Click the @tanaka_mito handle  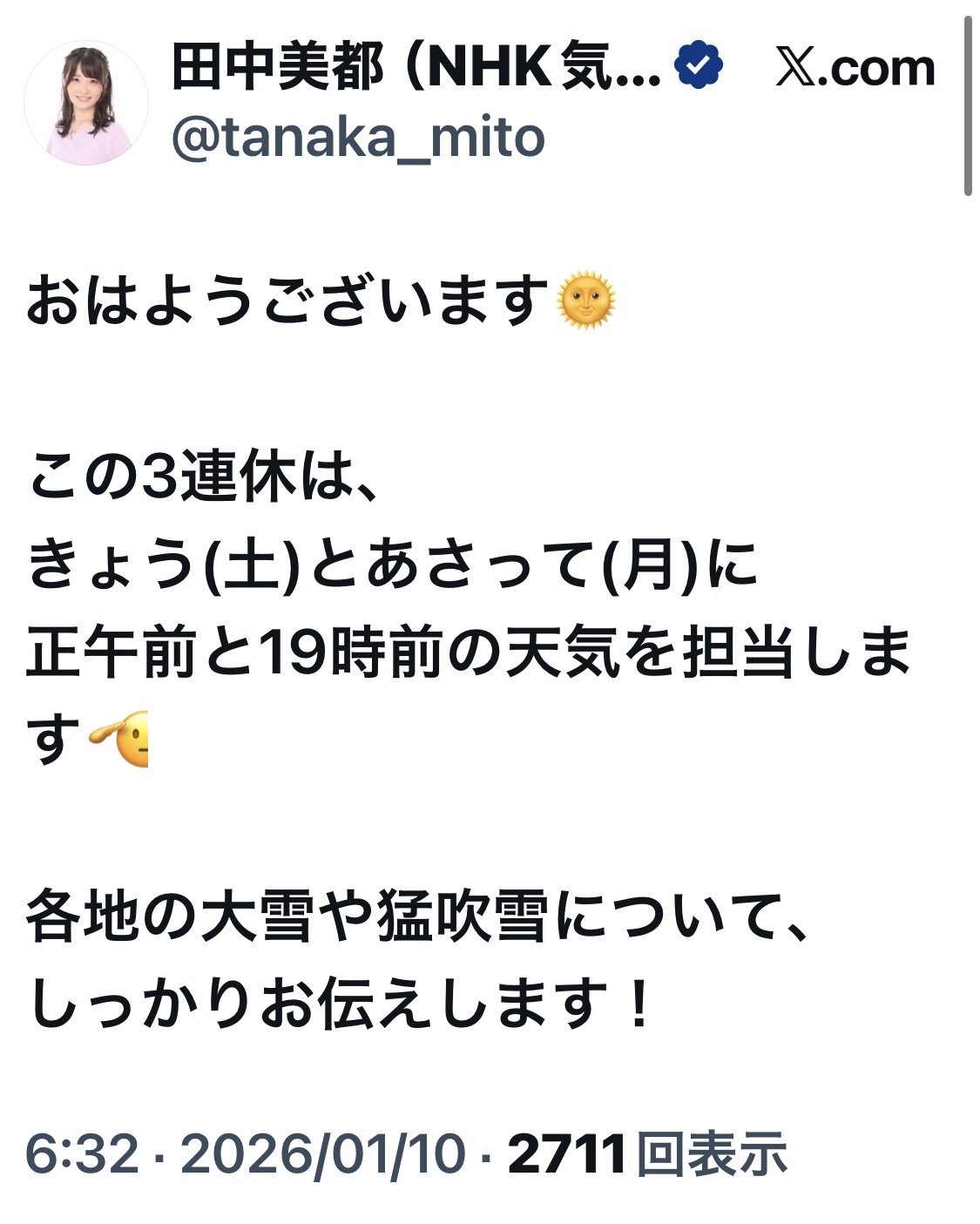pos(358,138)
